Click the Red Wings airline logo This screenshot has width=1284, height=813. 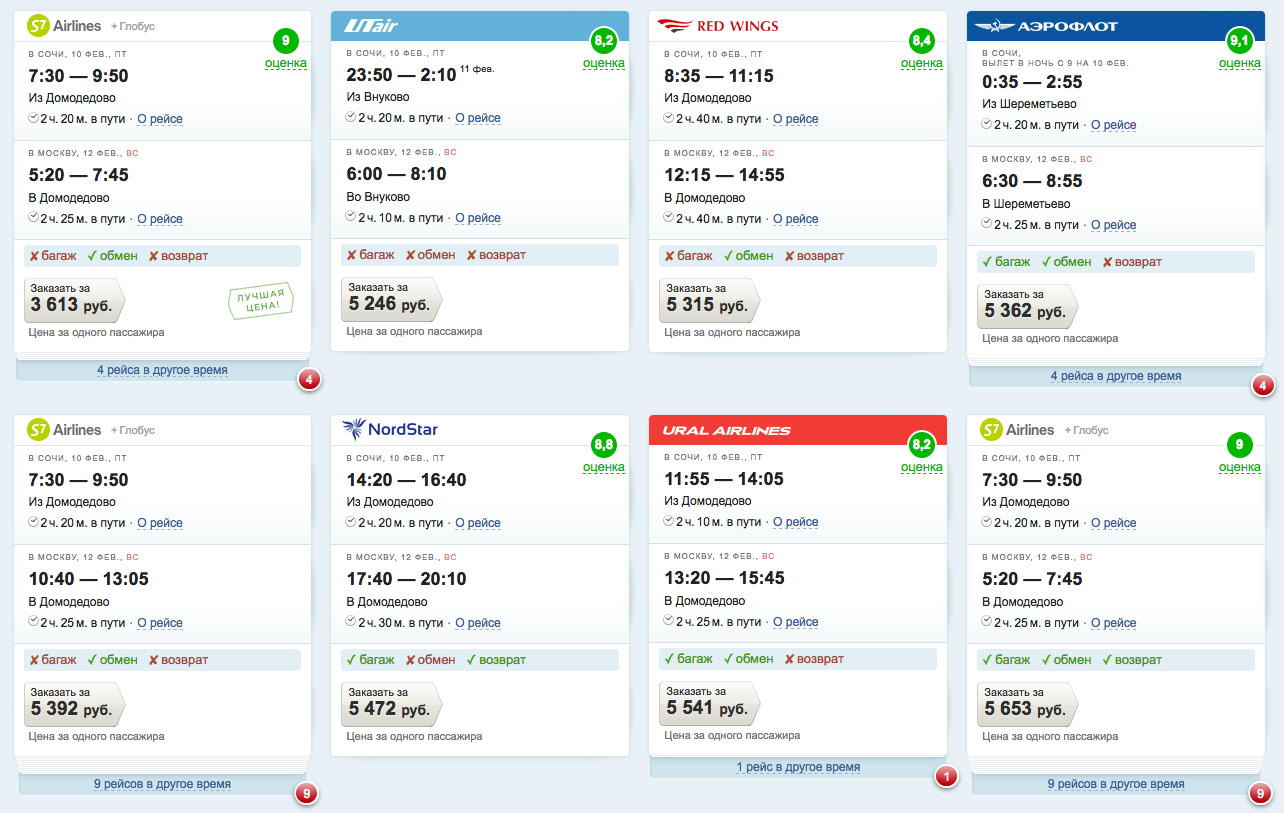(x=717, y=26)
